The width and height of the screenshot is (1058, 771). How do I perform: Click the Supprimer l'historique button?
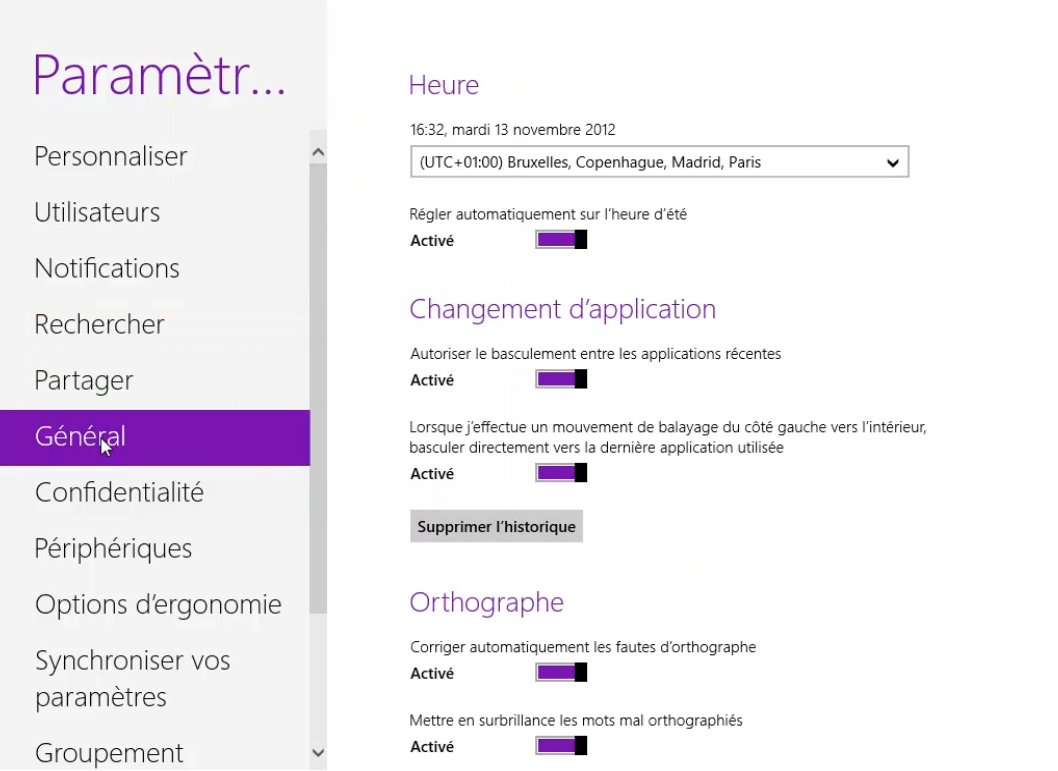(496, 527)
